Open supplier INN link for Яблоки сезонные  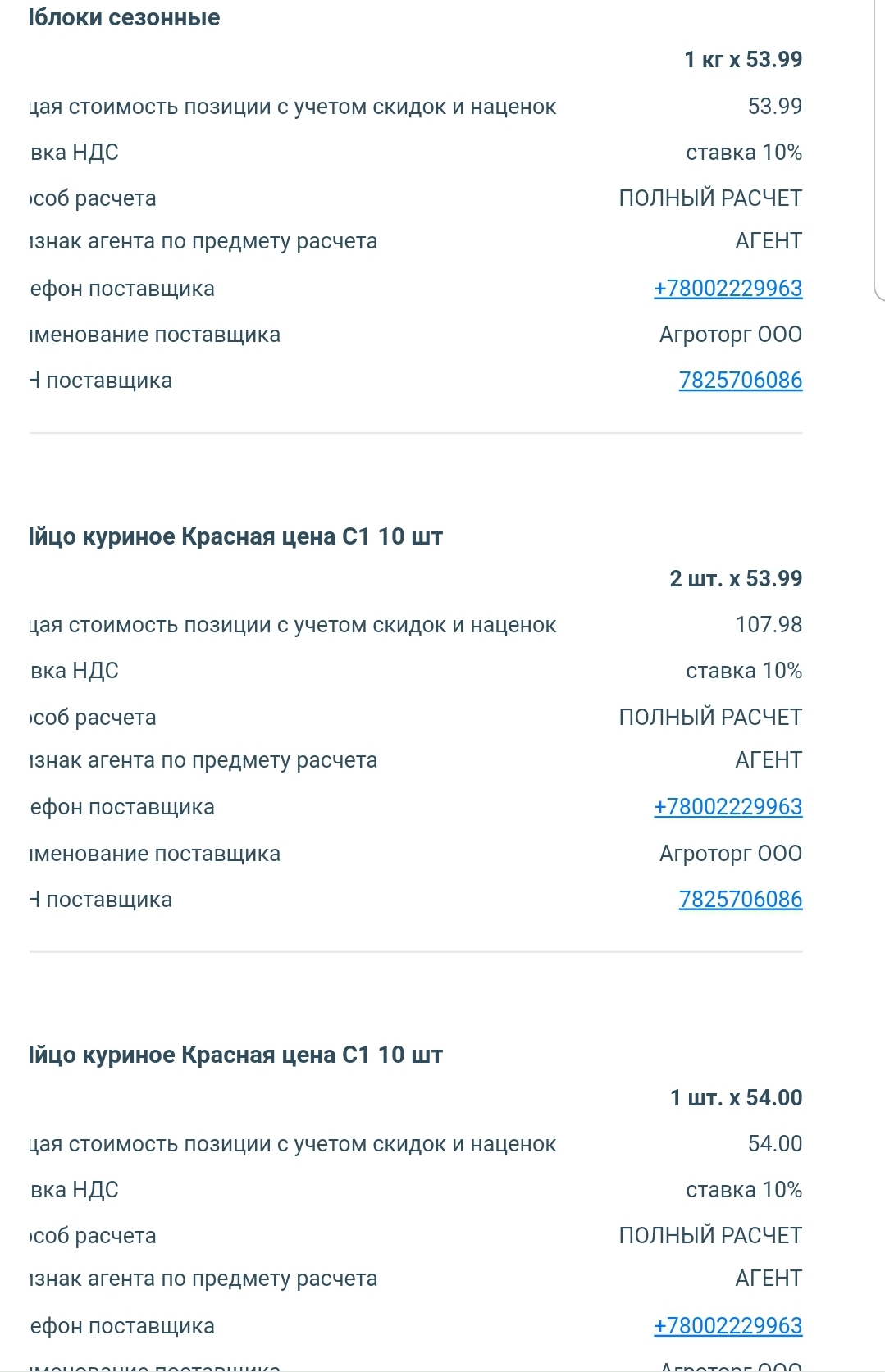click(740, 381)
